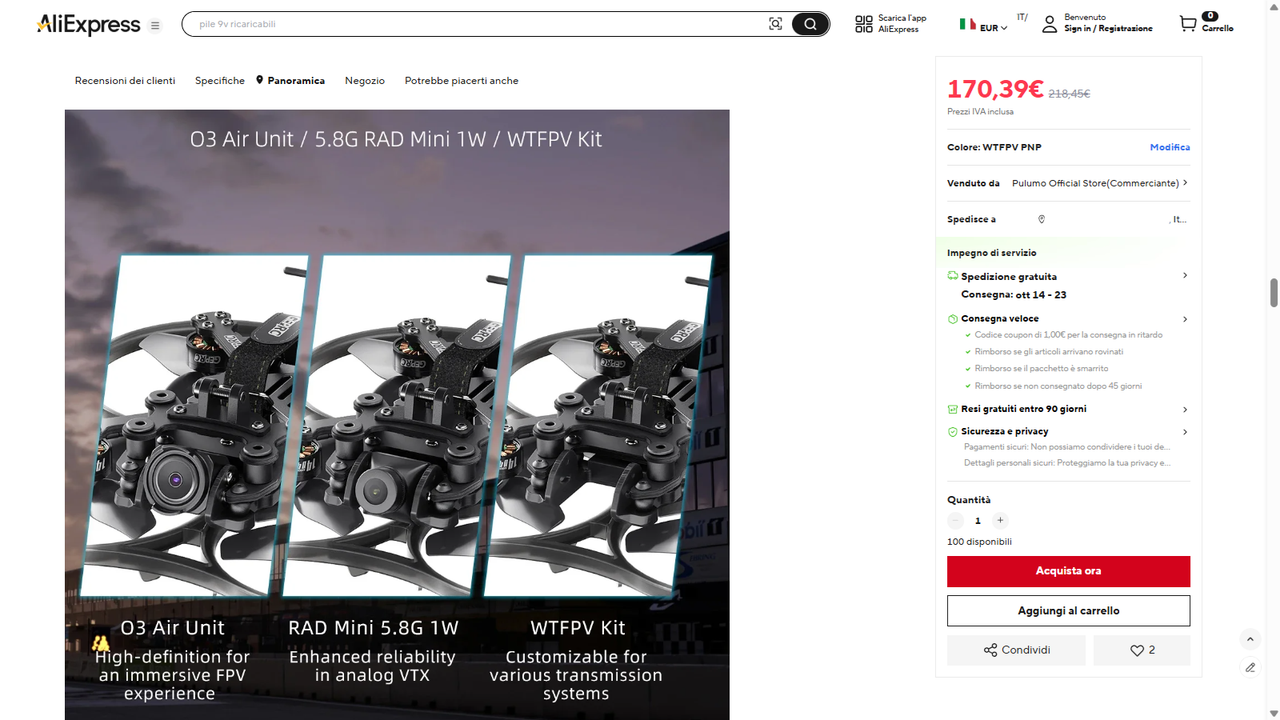Open the shopping cart icon
This screenshot has height=720, width=1280.
1187,24
